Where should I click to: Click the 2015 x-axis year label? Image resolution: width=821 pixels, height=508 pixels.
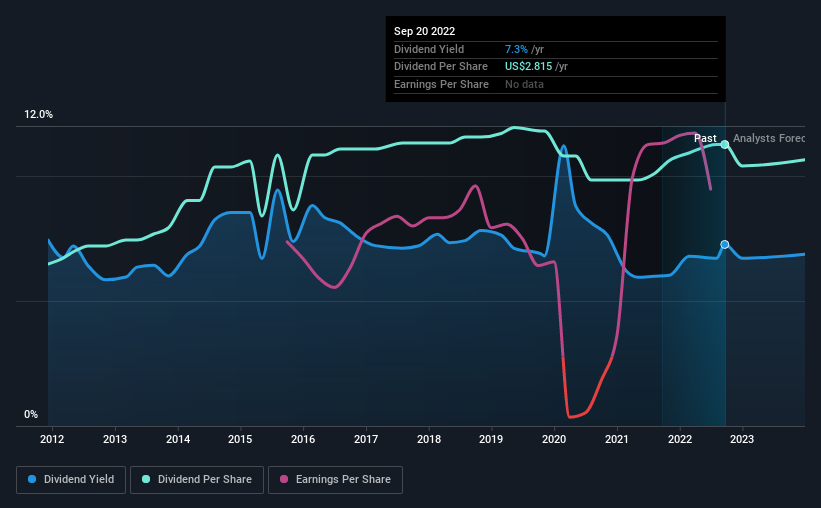tap(240, 439)
